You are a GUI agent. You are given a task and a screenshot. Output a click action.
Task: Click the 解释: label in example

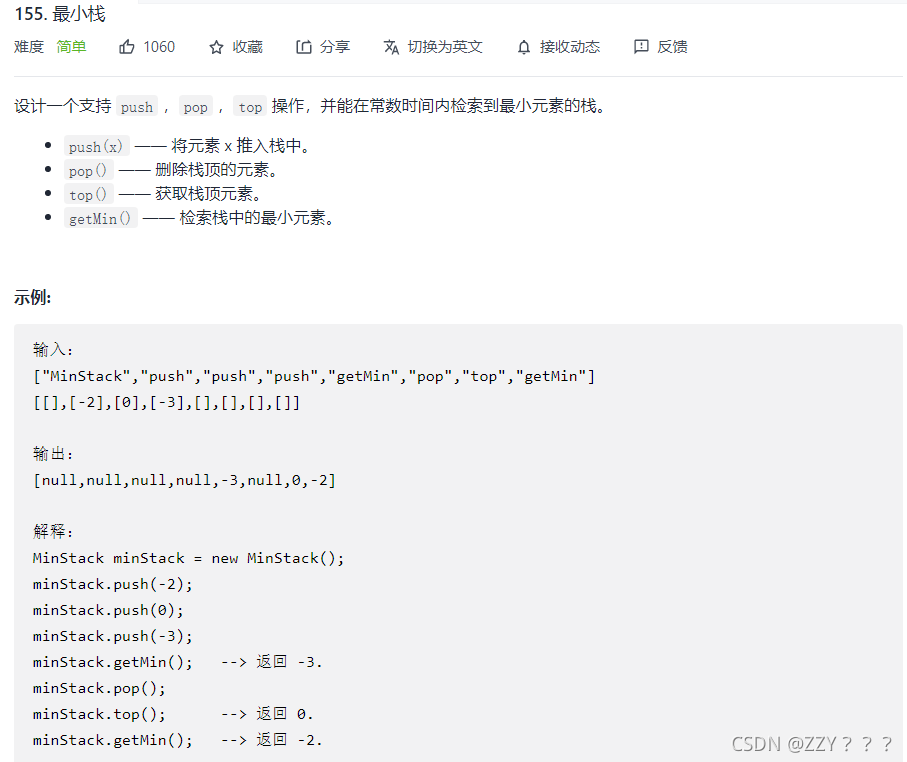pyautogui.click(x=53, y=531)
